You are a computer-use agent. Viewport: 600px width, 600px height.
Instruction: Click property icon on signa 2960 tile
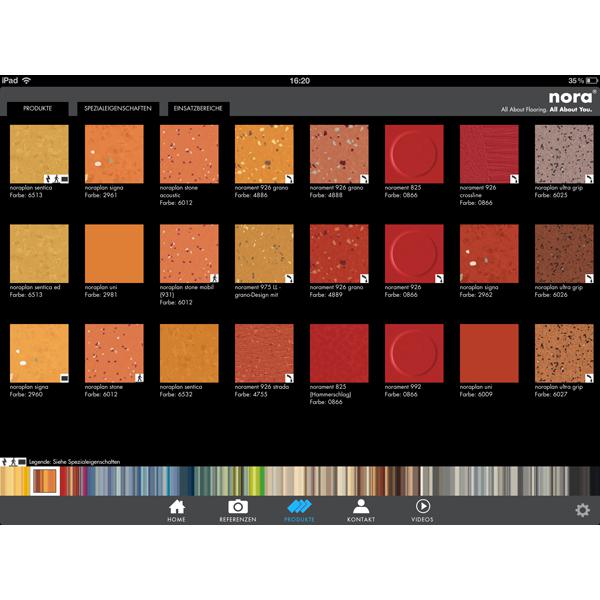coord(64,378)
